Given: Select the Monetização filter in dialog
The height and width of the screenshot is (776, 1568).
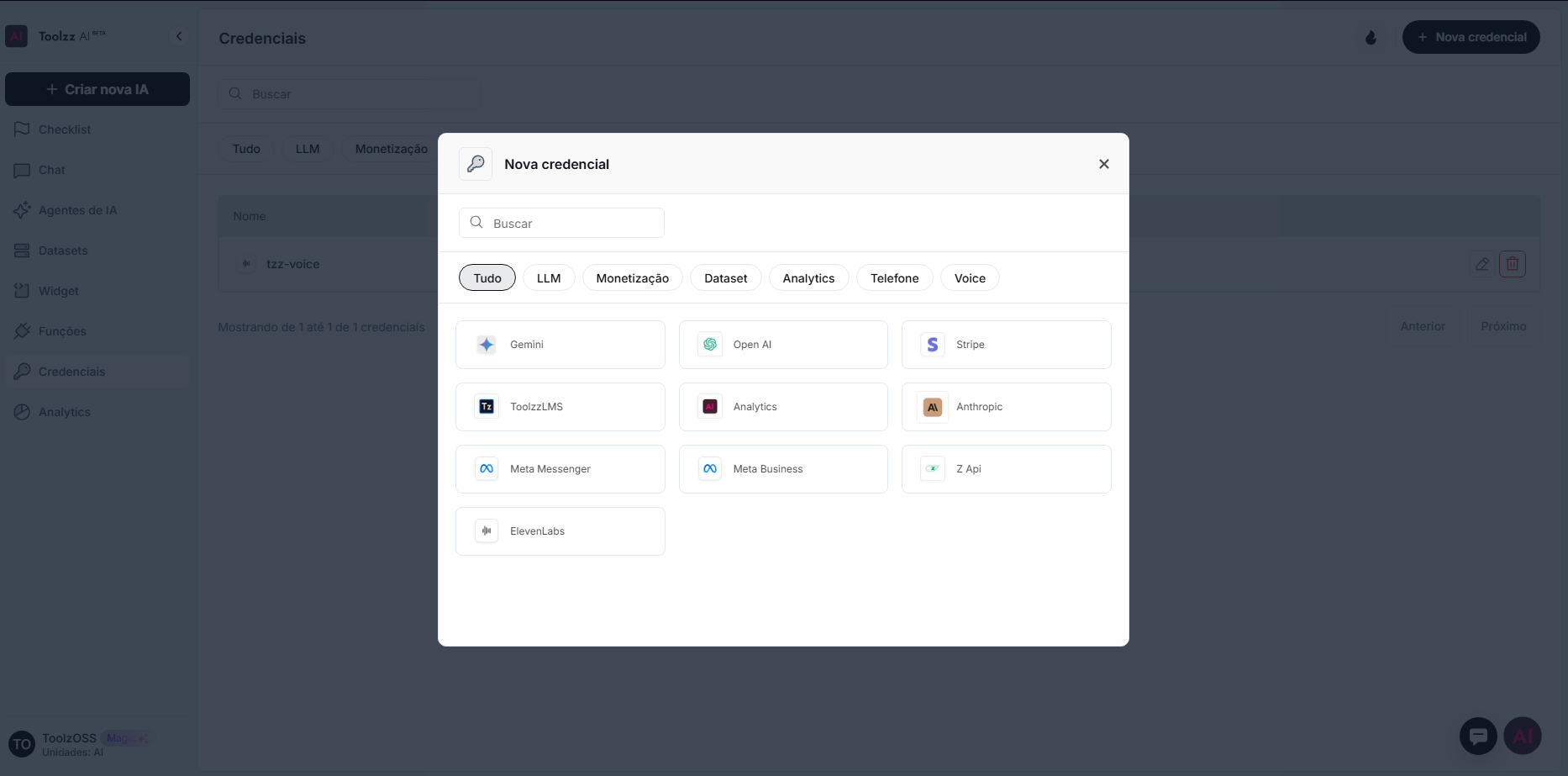Looking at the screenshot, I should pyautogui.click(x=633, y=278).
